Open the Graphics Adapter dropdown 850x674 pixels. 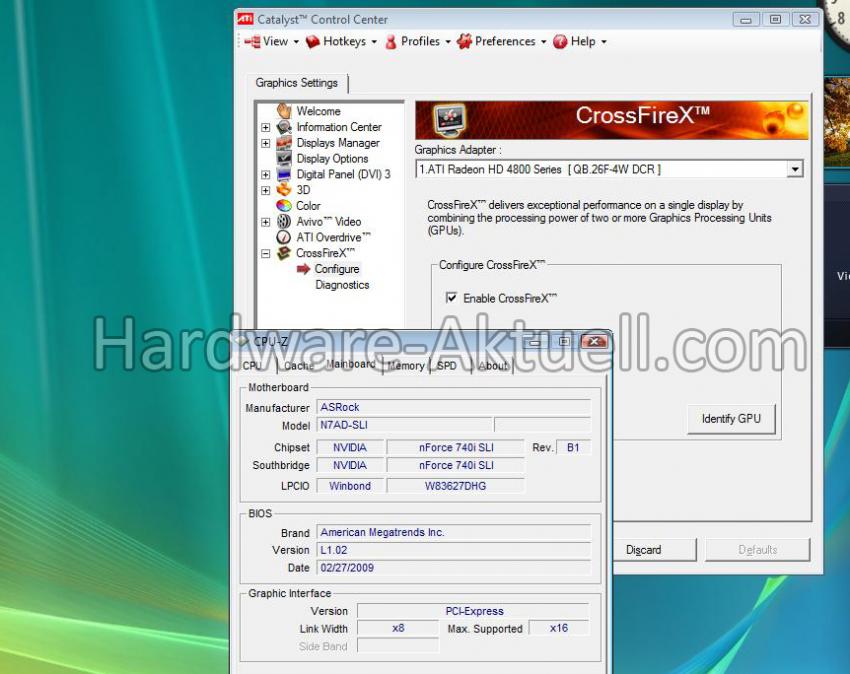pyautogui.click(x=795, y=170)
